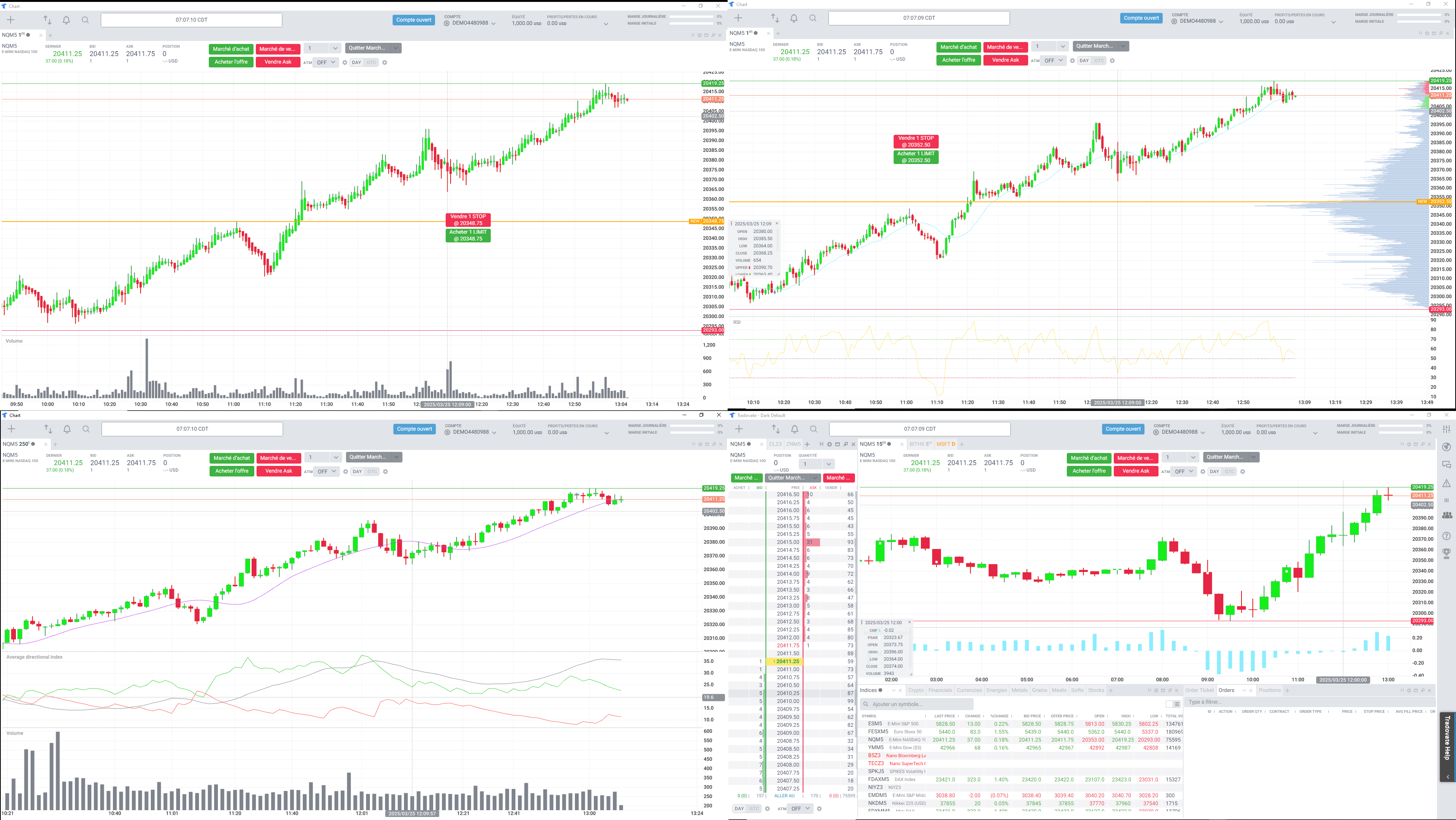This screenshot has height=820, width=1456.
Task: Expand ATM OFF dropdown in top-right chart
Action: click(x=1054, y=61)
